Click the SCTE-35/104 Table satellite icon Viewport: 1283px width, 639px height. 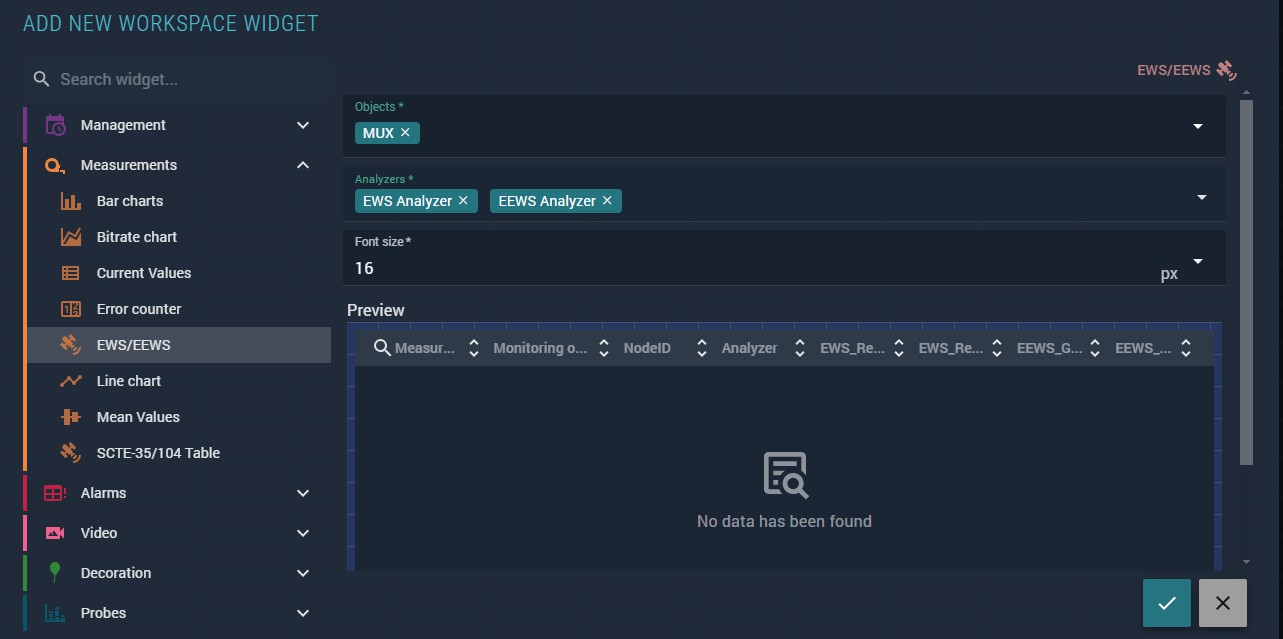tap(71, 453)
